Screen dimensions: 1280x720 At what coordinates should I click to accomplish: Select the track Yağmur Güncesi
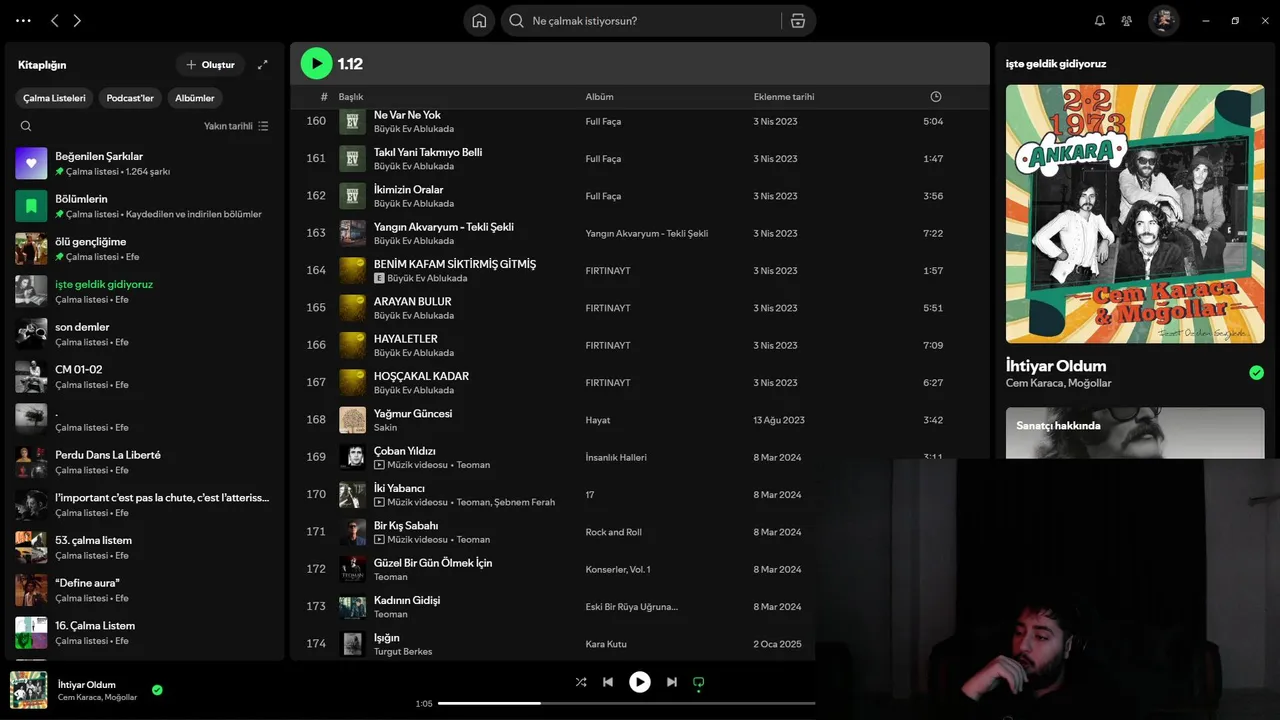tap(413, 414)
